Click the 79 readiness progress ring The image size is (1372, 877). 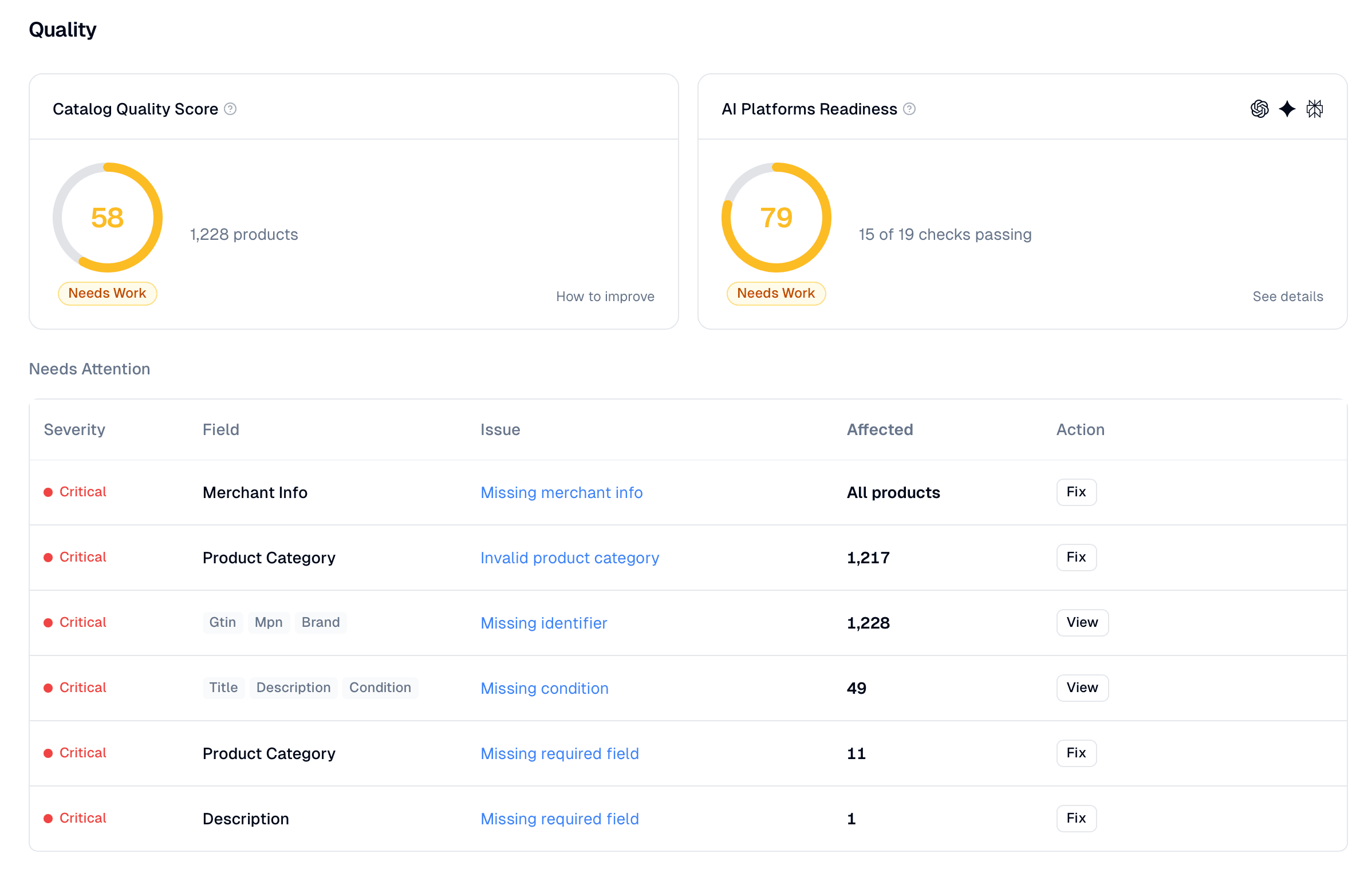click(x=776, y=218)
